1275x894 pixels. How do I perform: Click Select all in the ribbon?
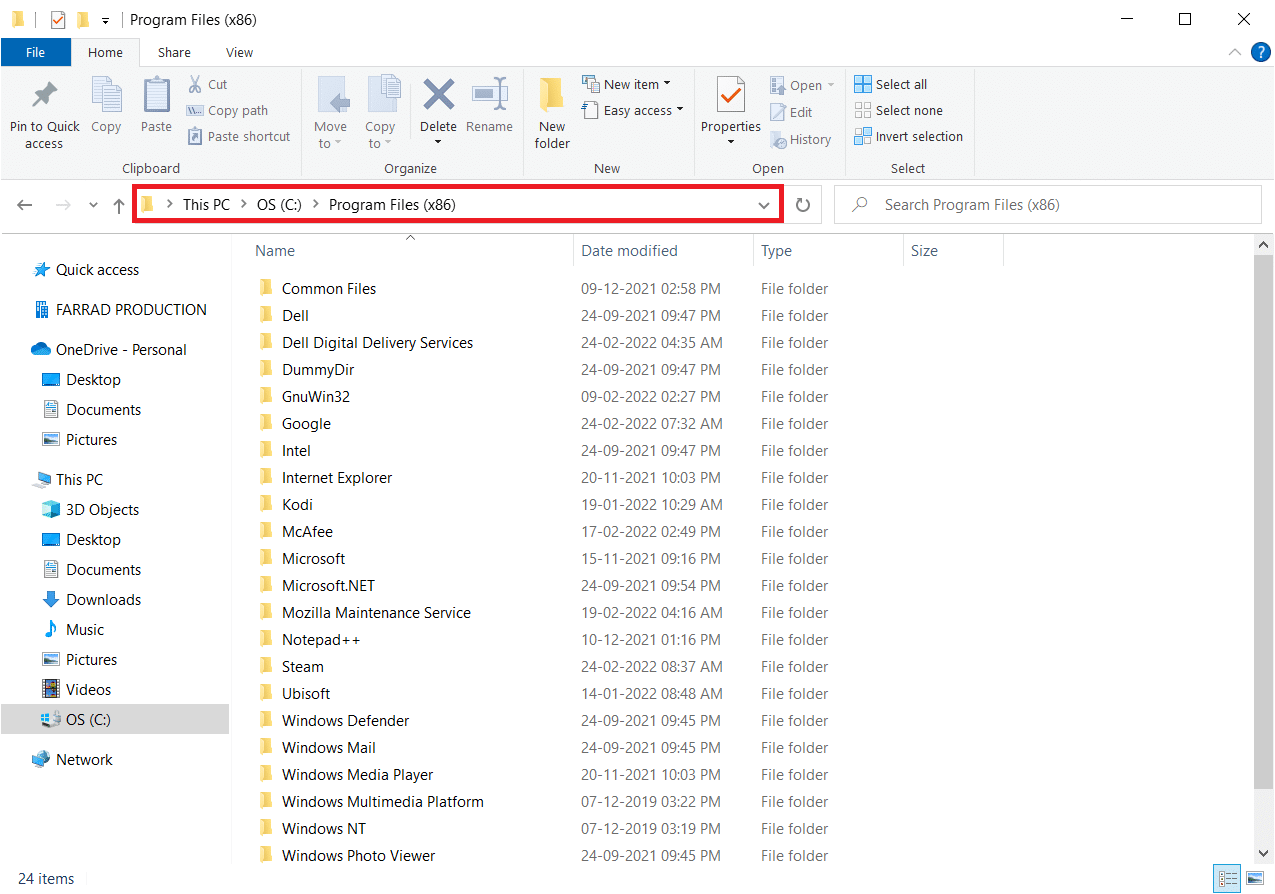(890, 85)
